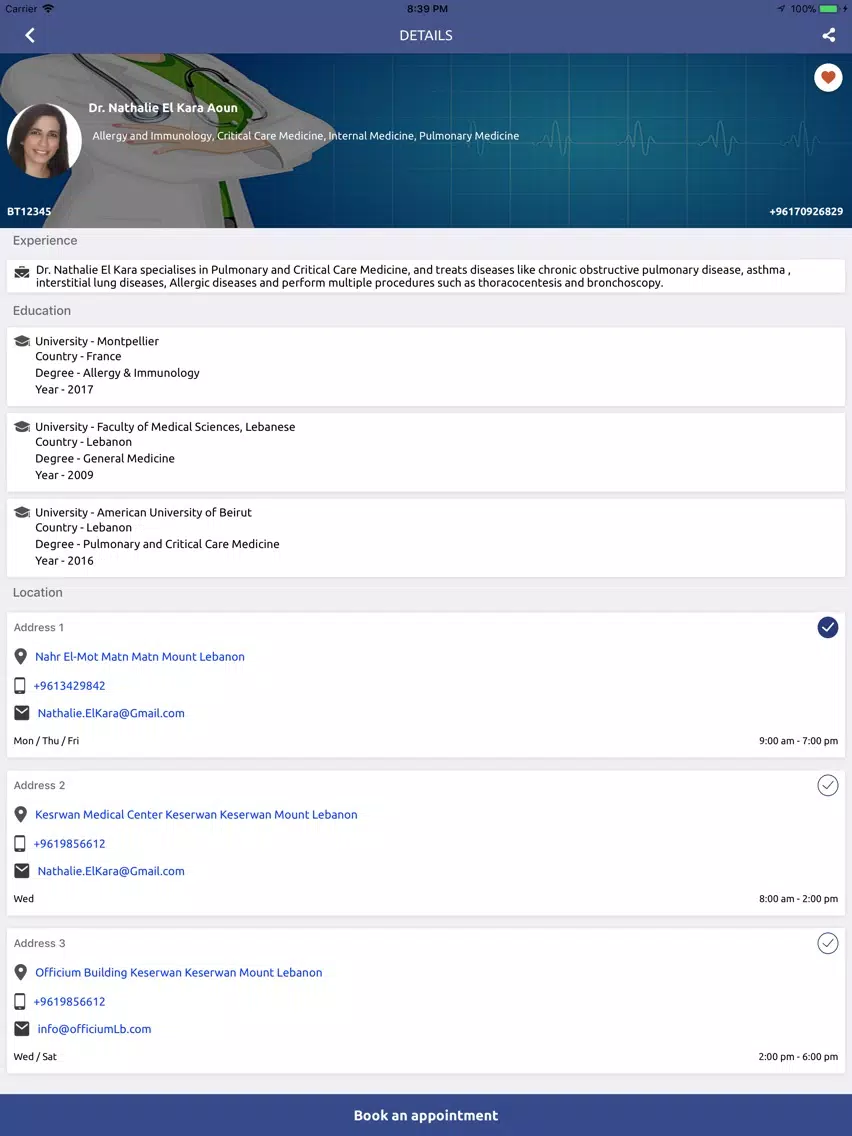Tap the Wed / Sat schedule
This screenshot has width=852, height=1136.
pos(35,1056)
